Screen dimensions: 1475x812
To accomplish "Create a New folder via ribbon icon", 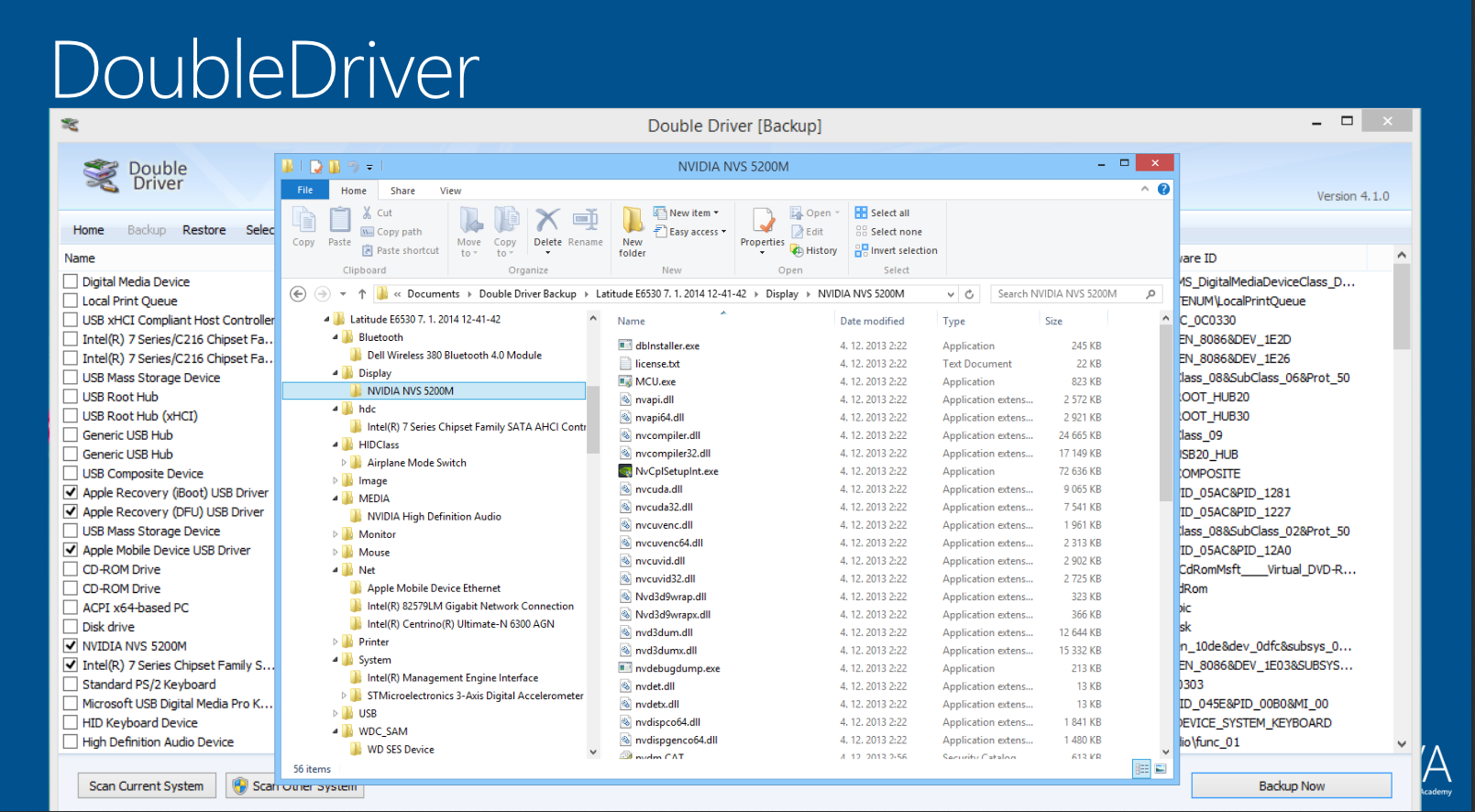I will pyautogui.click(x=633, y=221).
